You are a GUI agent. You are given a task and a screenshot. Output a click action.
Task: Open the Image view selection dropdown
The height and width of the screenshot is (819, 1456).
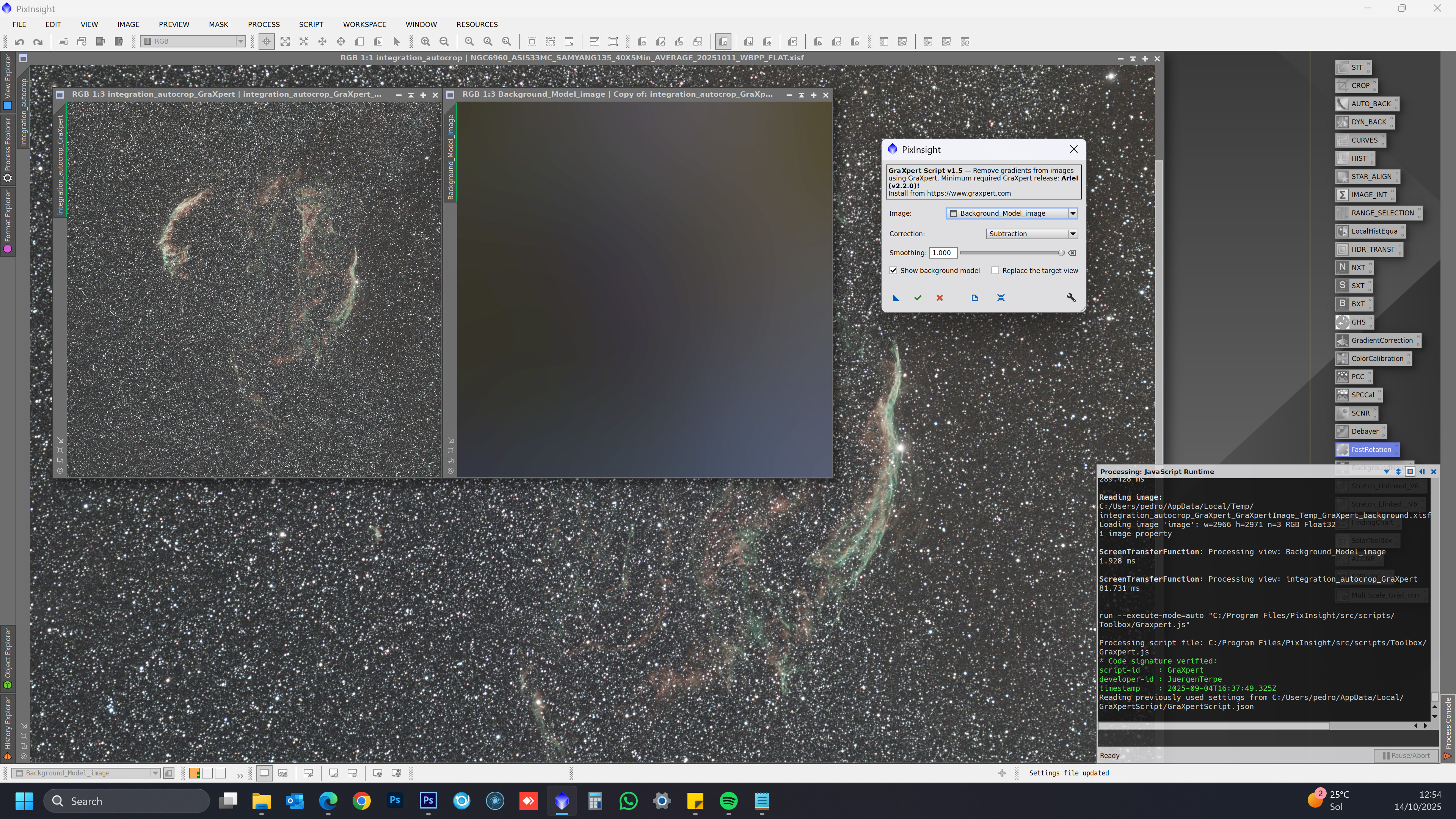[1072, 213]
